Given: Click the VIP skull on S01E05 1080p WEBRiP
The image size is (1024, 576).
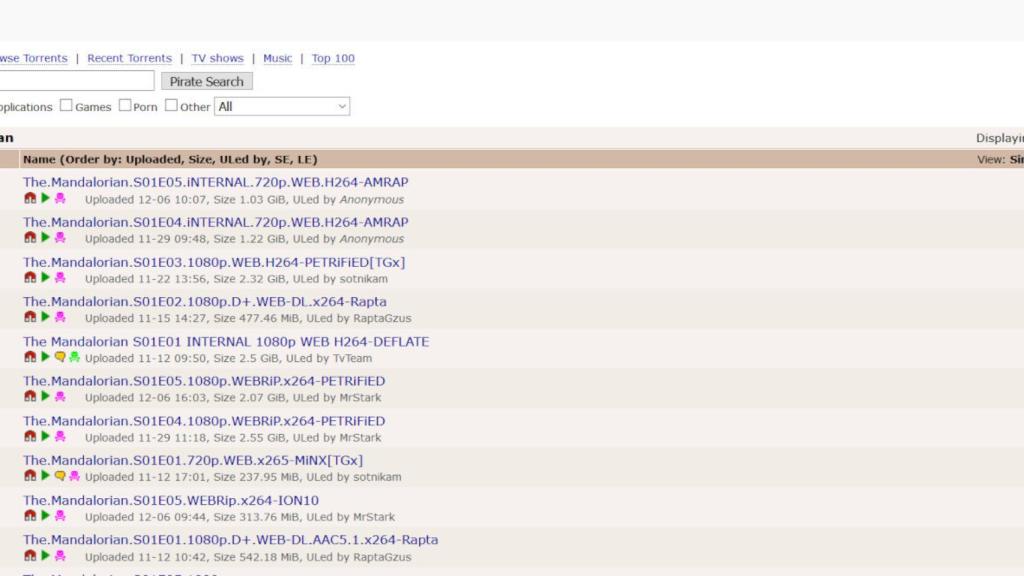Looking at the screenshot, I should click(59, 397).
